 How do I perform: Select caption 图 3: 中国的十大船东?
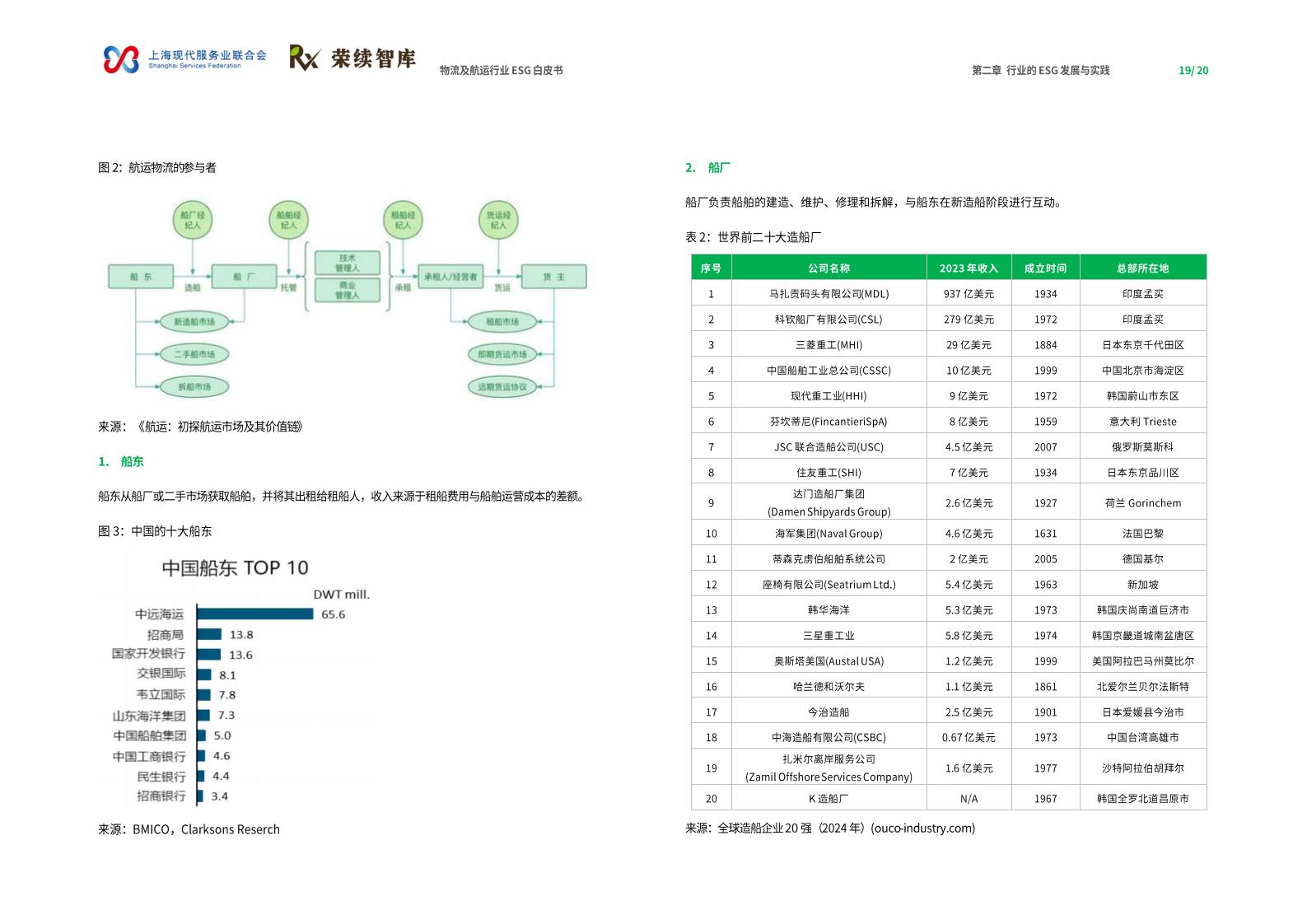pyautogui.click(x=155, y=532)
